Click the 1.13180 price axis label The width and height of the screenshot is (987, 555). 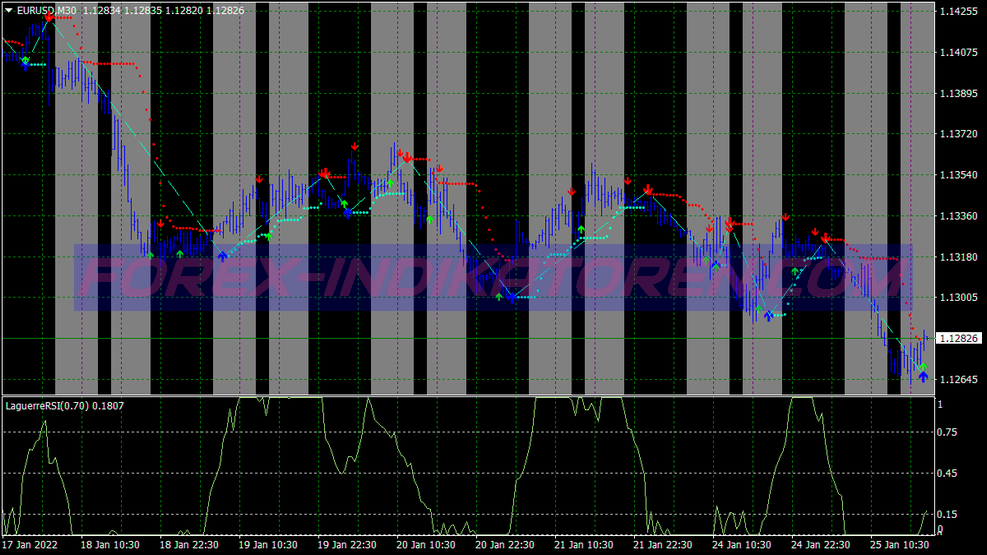click(x=959, y=257)
